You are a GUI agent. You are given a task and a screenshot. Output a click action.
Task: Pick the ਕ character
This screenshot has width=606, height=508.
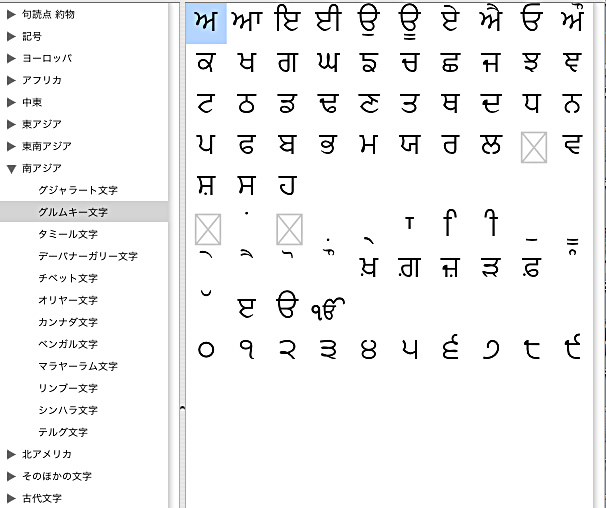206,63
